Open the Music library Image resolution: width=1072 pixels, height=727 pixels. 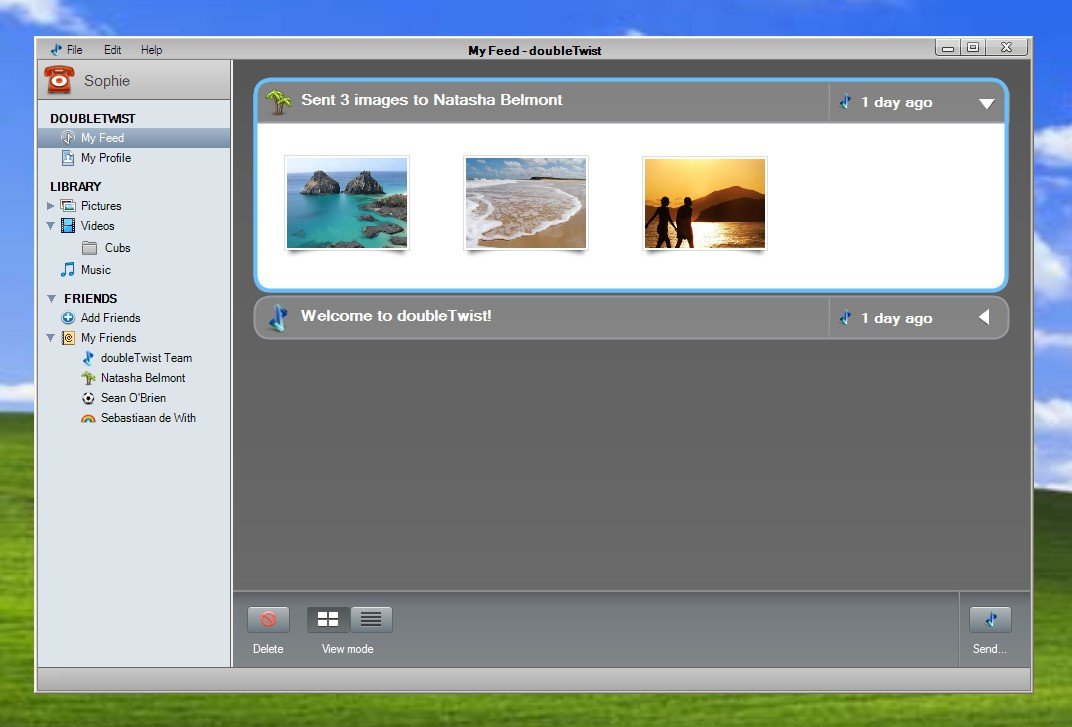(96, 269)
